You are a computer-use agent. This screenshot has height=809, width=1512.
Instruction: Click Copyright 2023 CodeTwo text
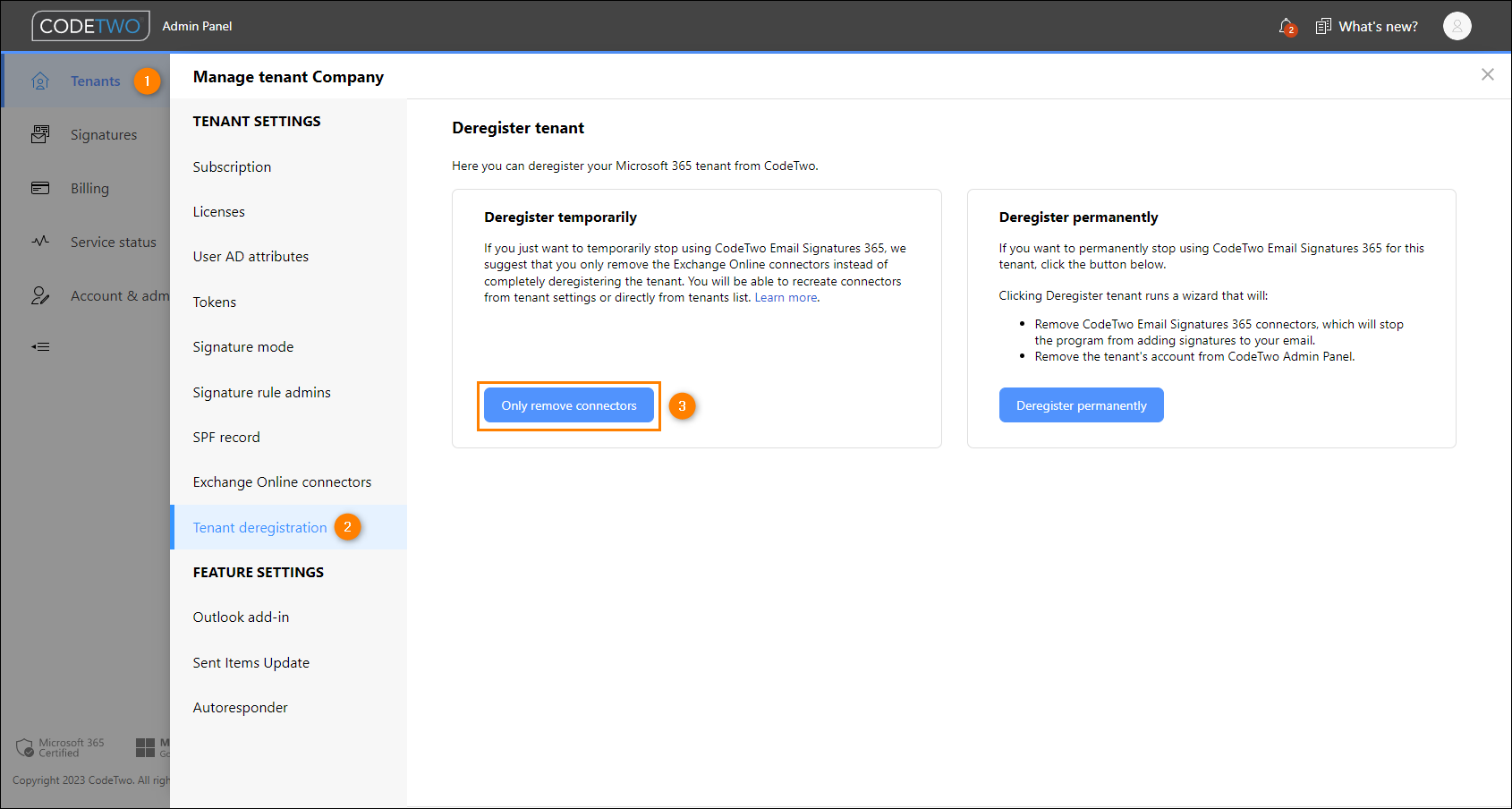91,780
